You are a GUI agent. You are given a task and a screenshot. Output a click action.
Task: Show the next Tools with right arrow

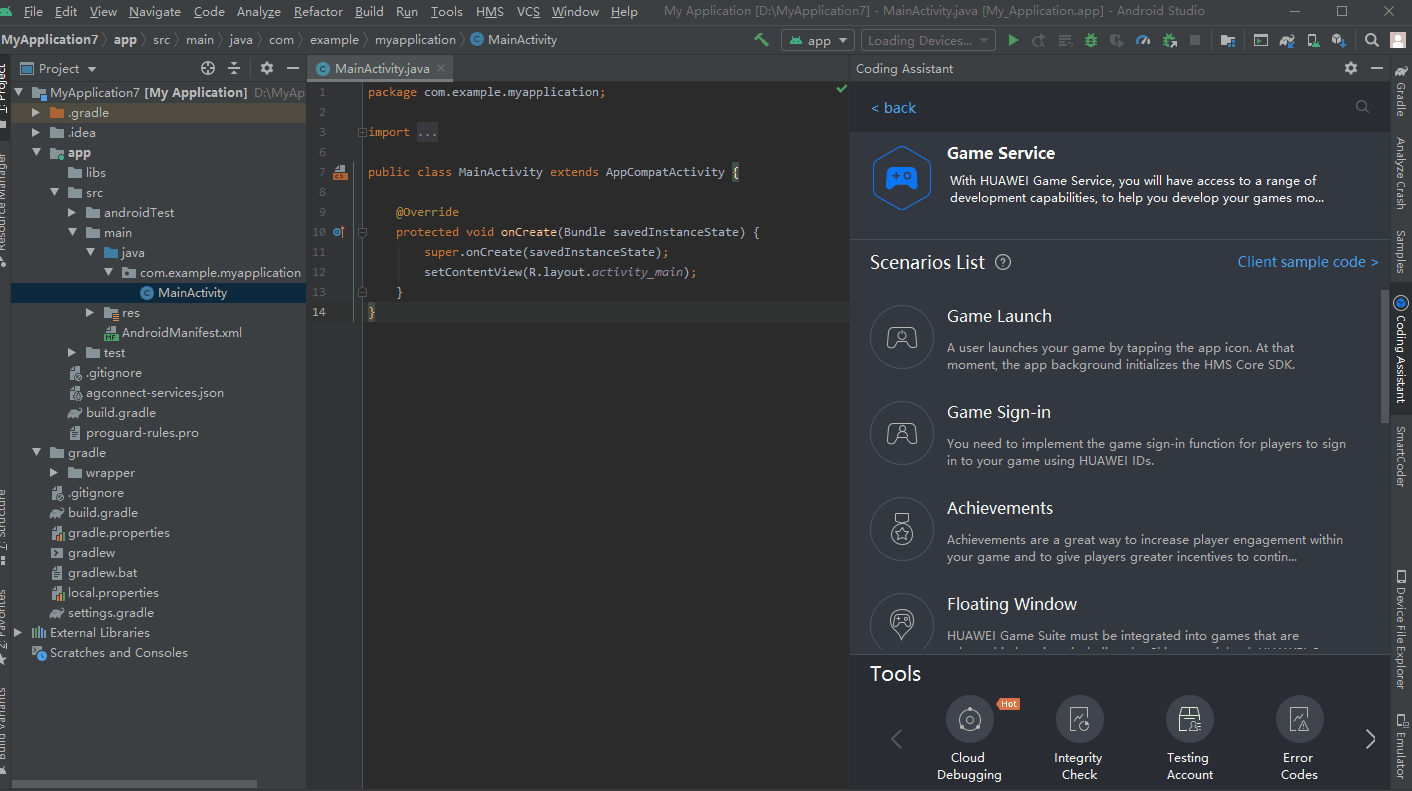pos(1370,739)
